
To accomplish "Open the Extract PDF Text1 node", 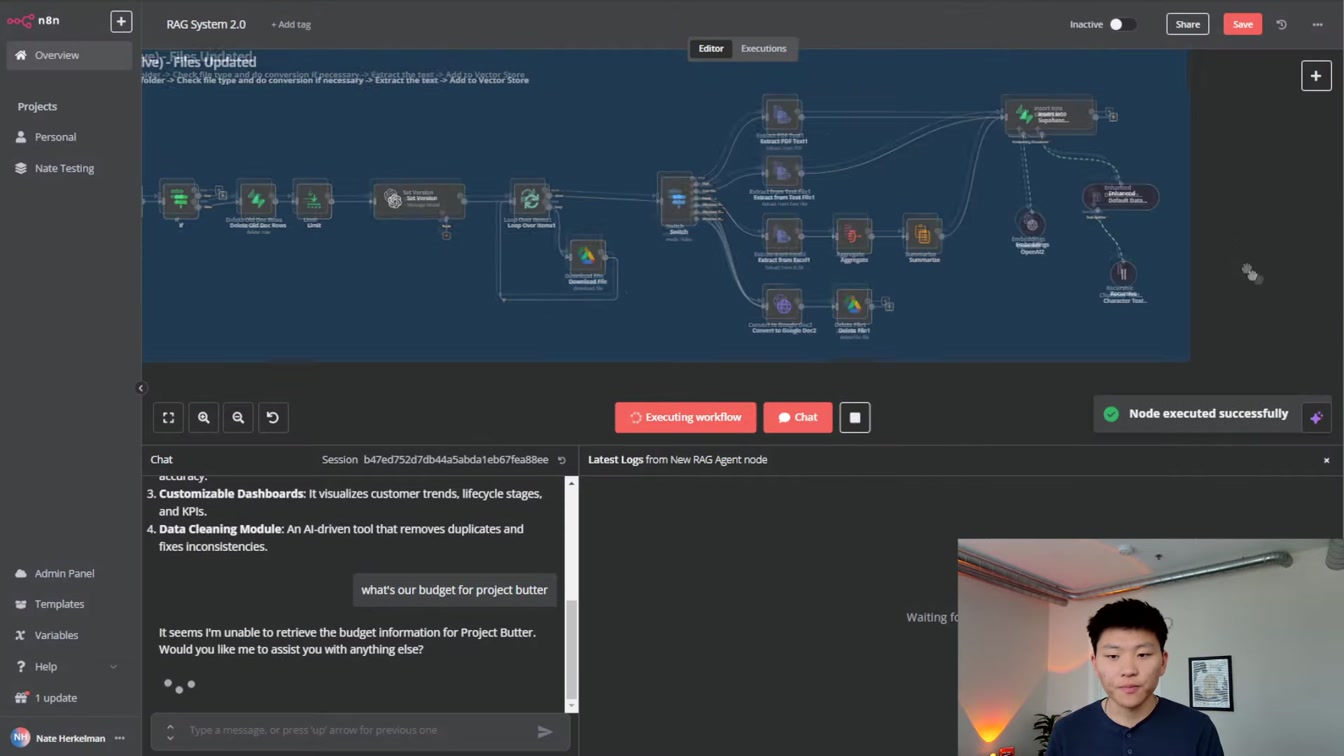I will coord(783,114).
